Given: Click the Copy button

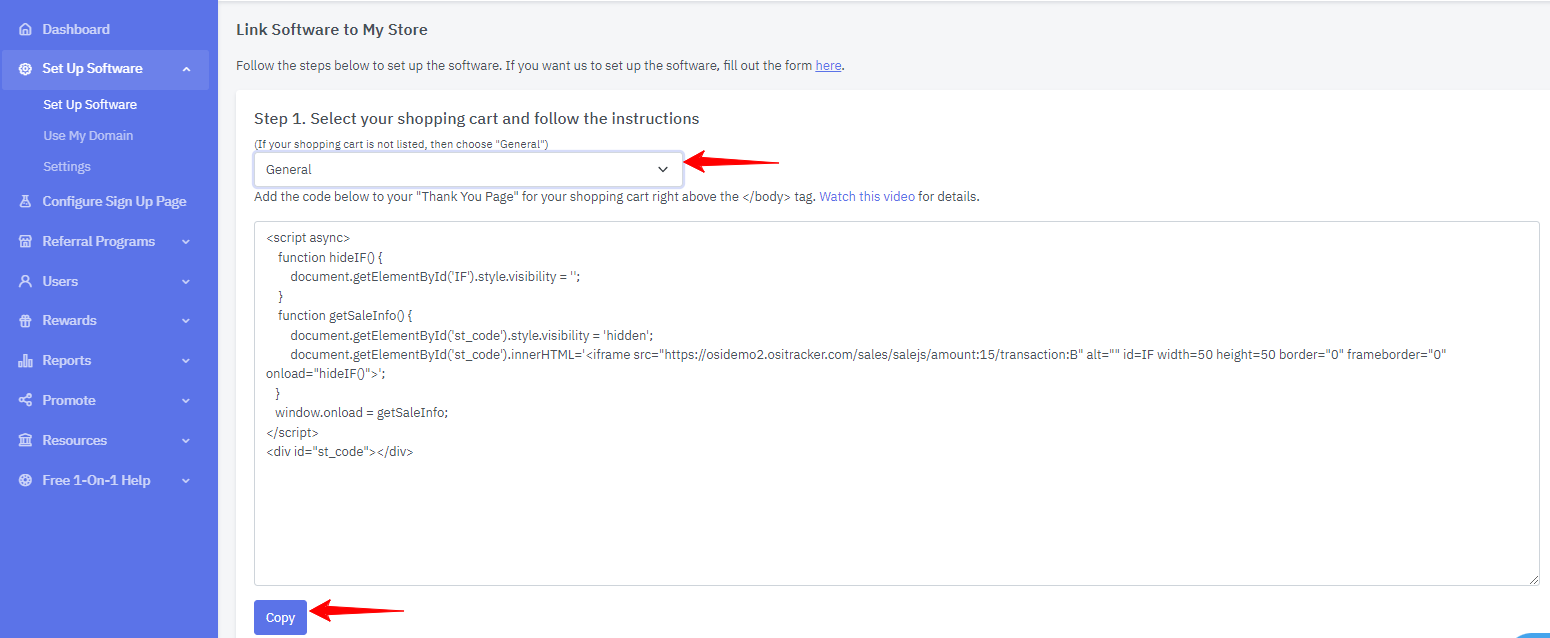Looking at the screenshot, I should [x=280, y=617].
